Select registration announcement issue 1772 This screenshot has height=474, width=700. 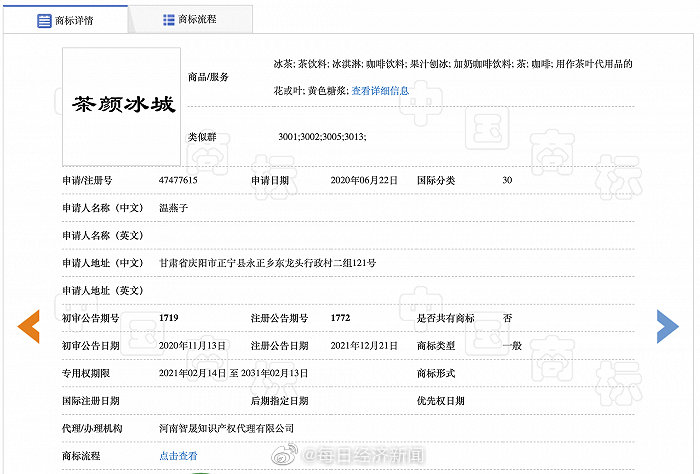(x=340, y=318)
